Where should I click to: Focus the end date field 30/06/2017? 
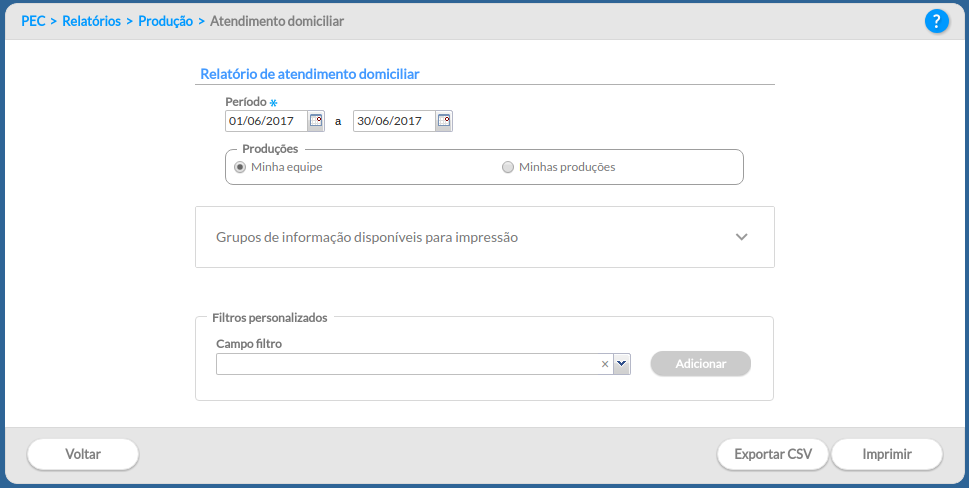tap(394, 121)
